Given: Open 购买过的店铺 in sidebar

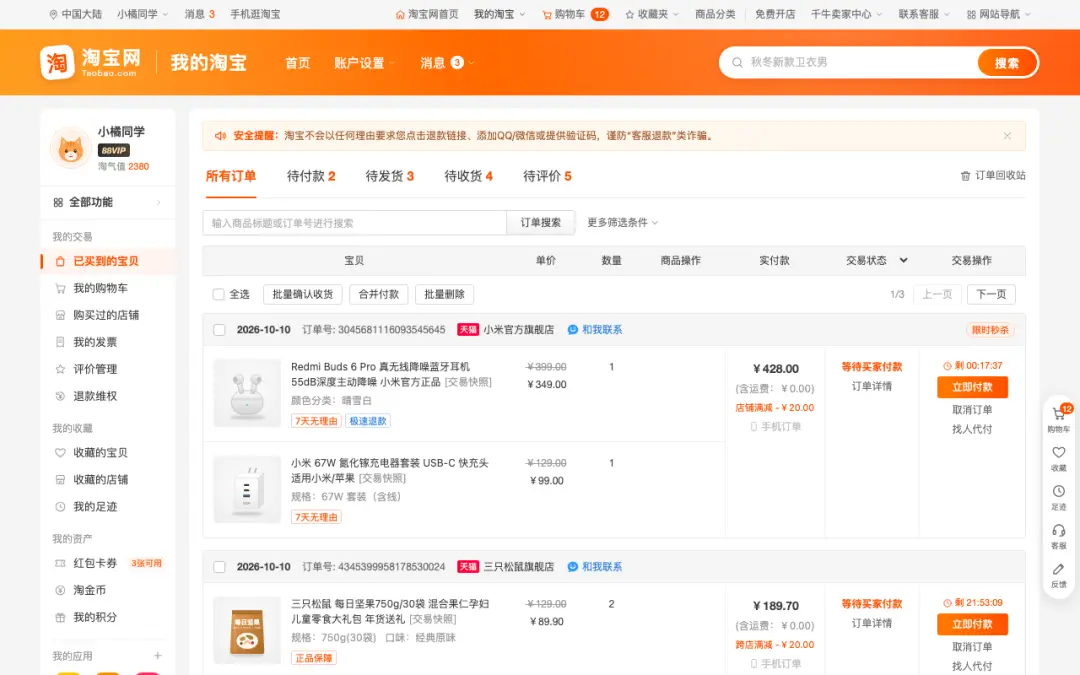Looking at the screenshot, I should click(105, 315).
